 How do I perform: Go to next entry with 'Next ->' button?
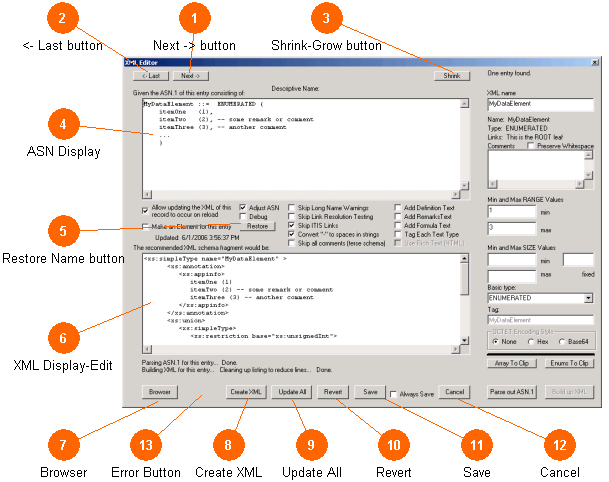(x=191, y=76)
